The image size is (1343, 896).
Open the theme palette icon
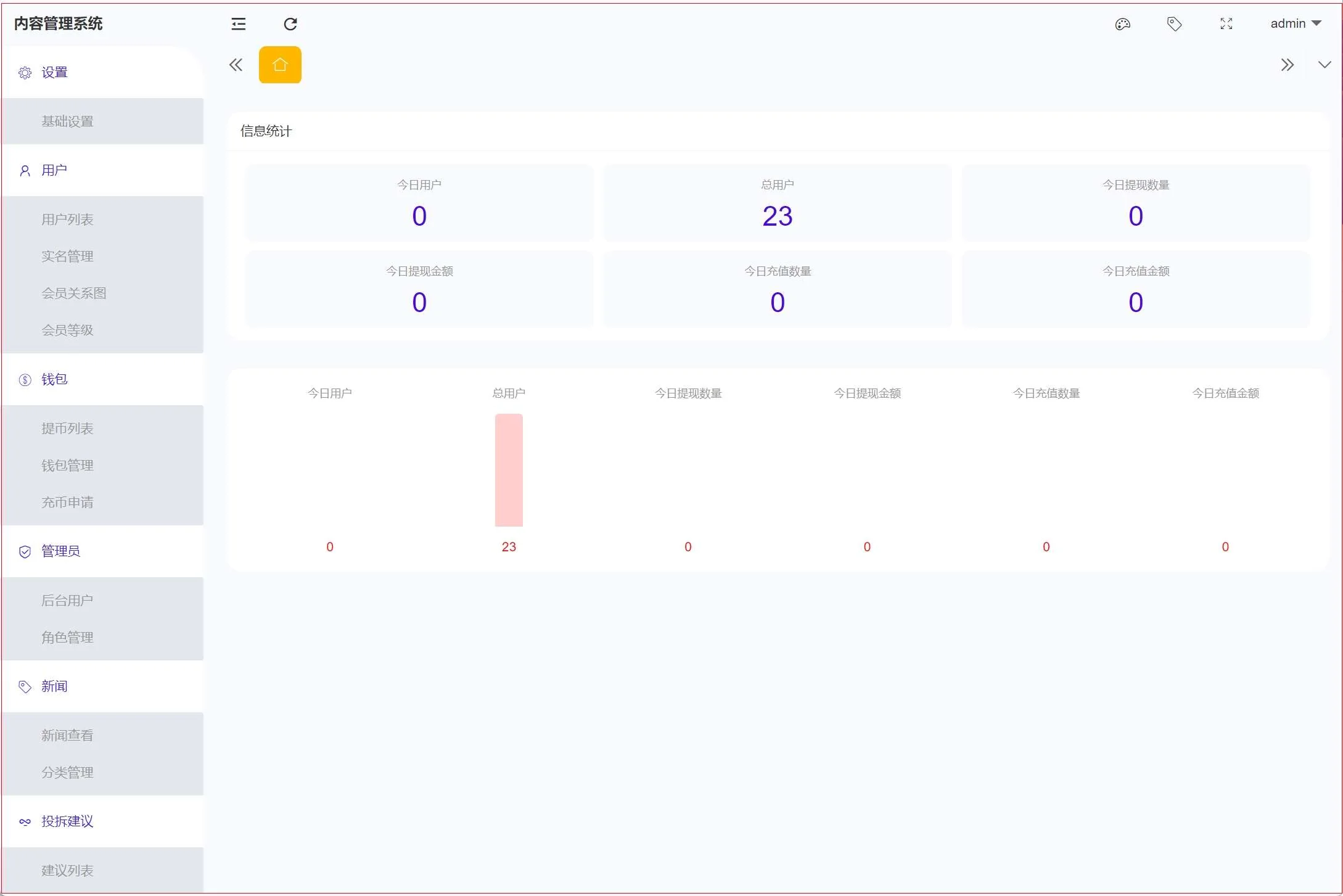click(1122, 24)
